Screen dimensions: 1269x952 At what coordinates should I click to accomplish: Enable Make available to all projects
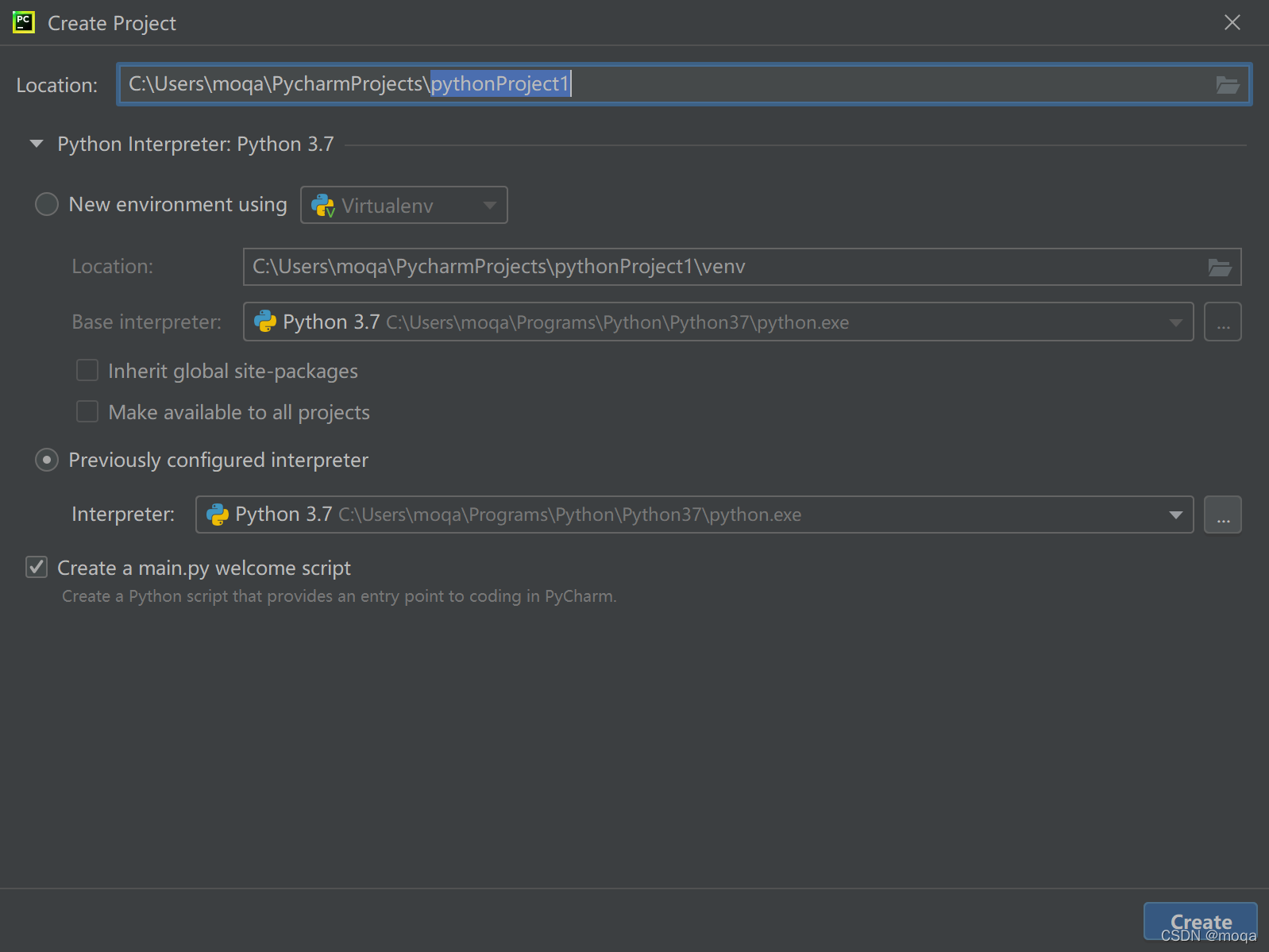tap(87, 411)
